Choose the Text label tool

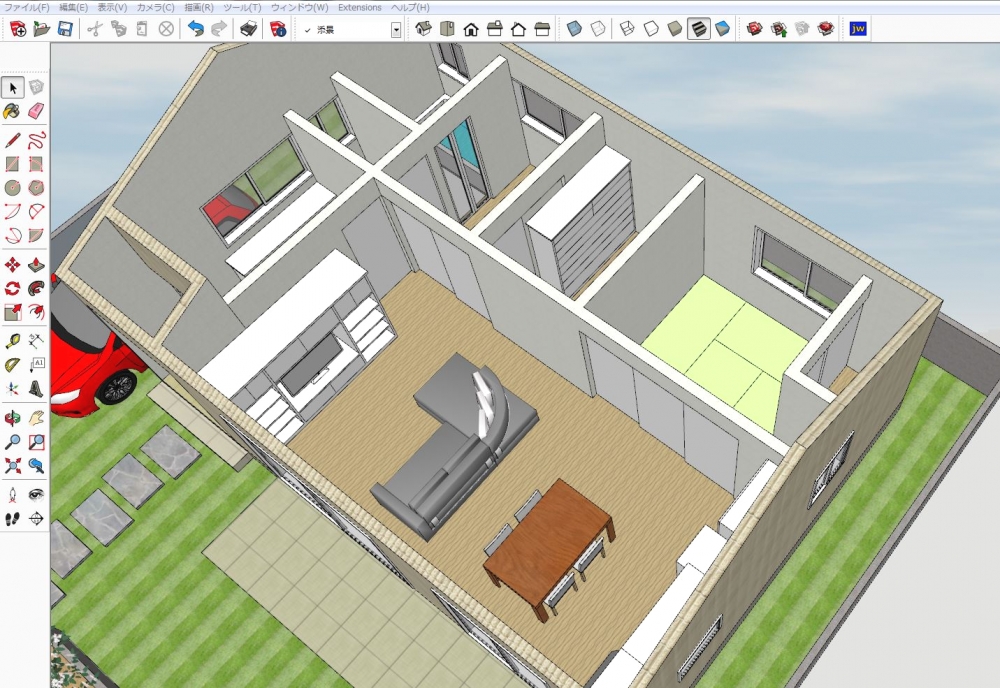click(36, 365)
